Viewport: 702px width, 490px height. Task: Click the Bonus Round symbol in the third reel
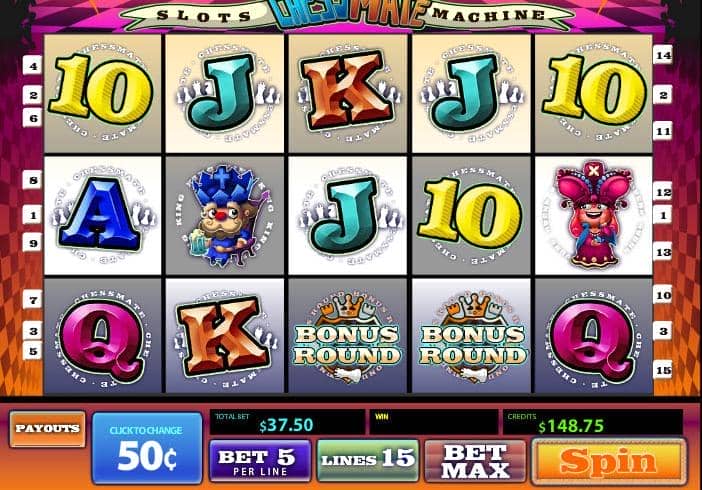click(347, 336)
